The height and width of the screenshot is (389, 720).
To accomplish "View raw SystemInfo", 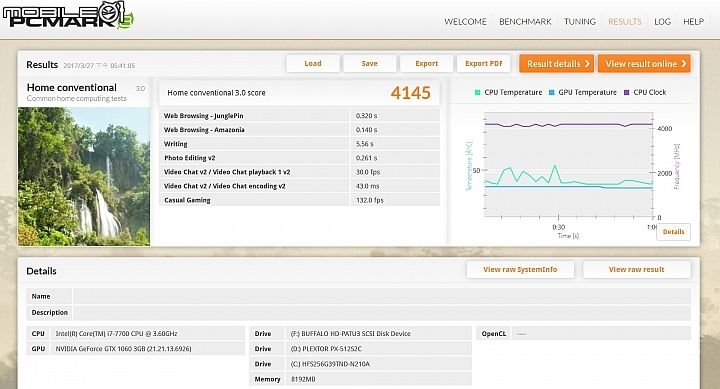I will 520,270.
